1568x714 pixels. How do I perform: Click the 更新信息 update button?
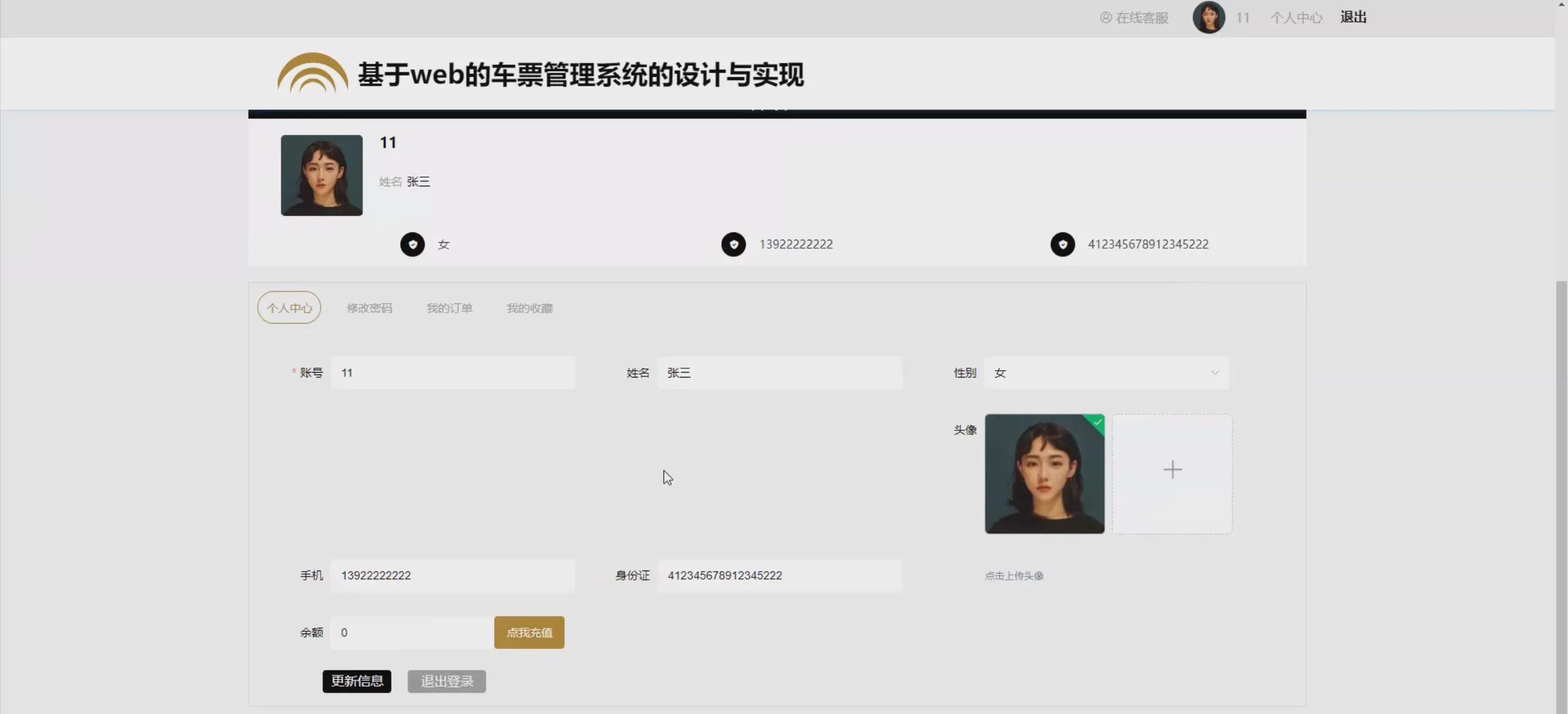[x=356, y=681]
